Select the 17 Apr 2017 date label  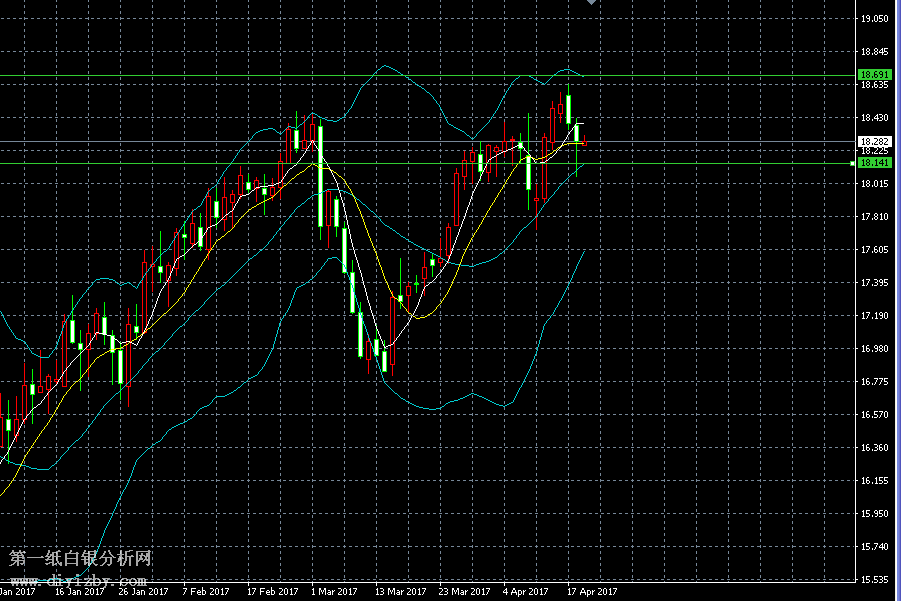[x=592, y=592]
